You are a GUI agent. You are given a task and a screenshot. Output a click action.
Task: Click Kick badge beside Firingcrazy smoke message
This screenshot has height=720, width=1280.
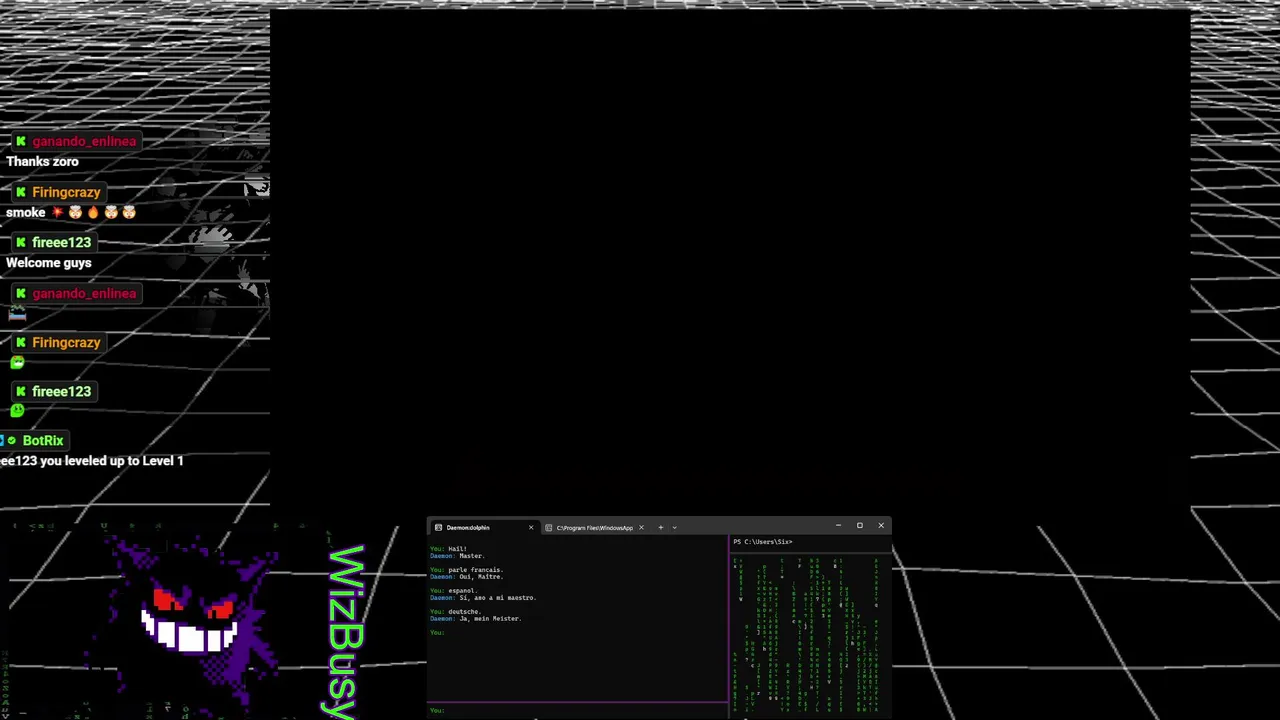tap(20, 192)
